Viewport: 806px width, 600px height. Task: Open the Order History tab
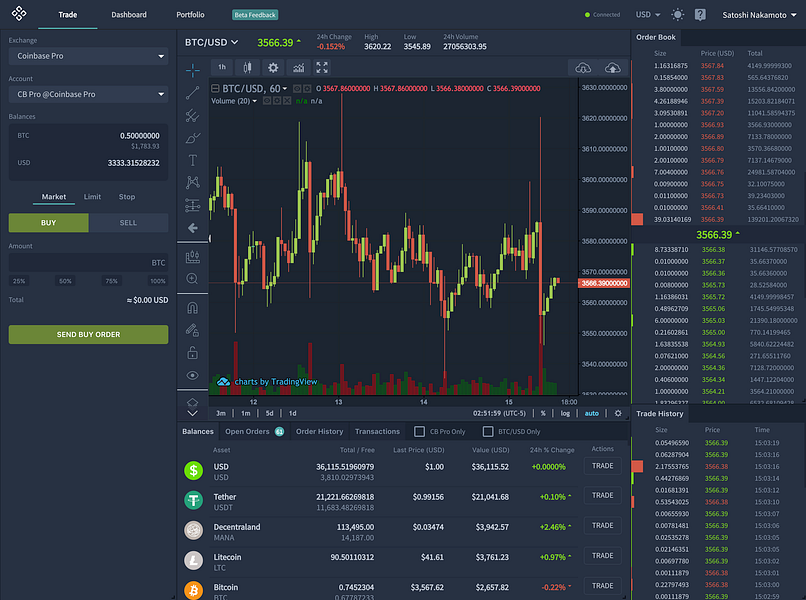coord(319,431)
